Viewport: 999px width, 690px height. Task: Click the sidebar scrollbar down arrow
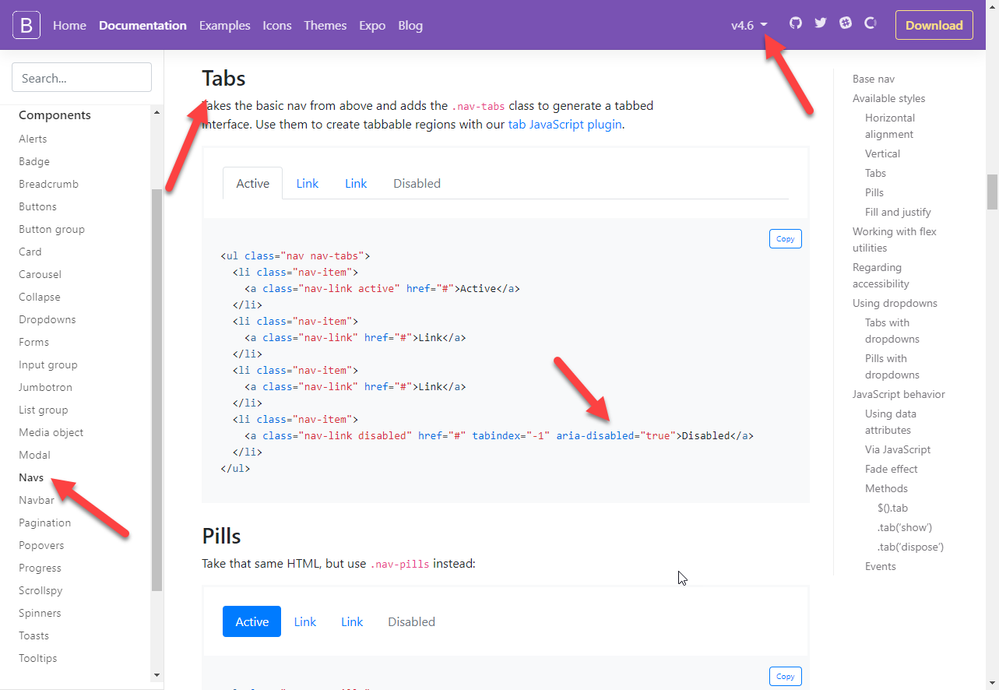157,675
